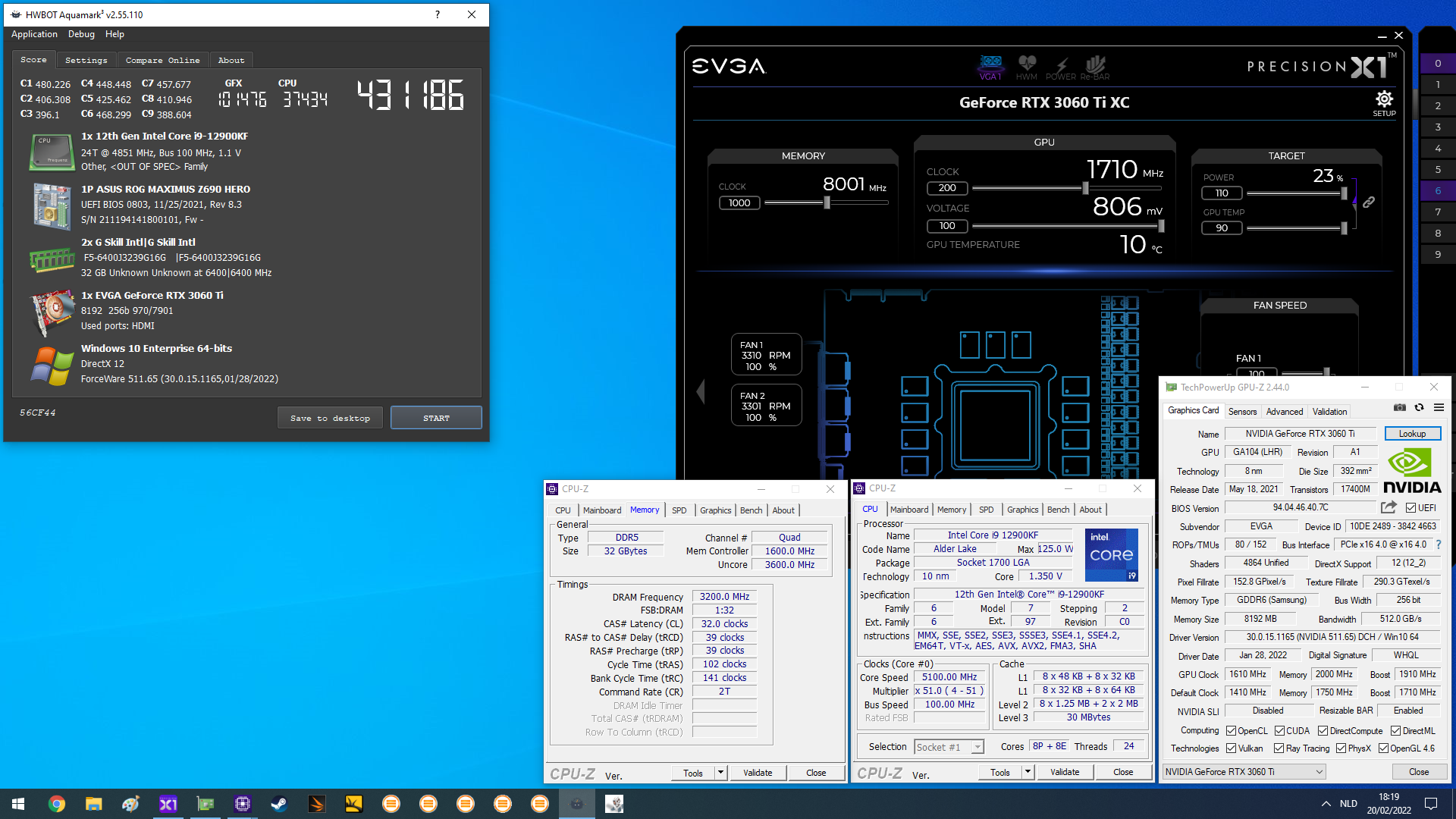Click the GPU TEMP target field showing 90

1222,228
